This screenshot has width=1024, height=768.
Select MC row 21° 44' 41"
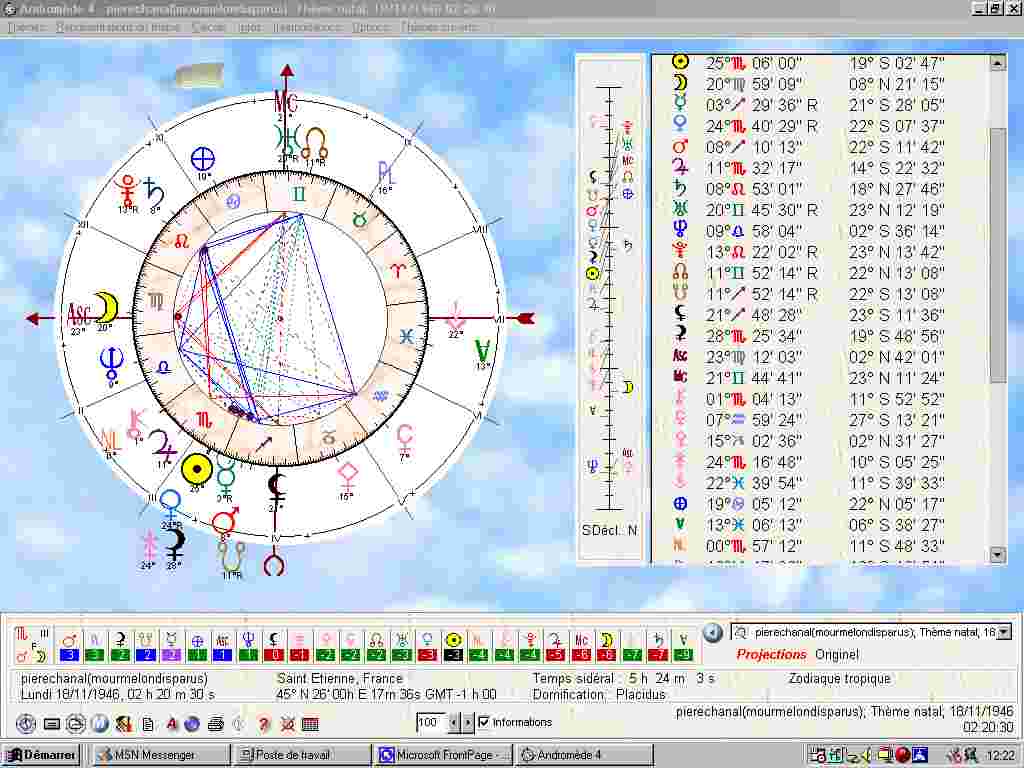pyautogui.click(x=821, y=378)
